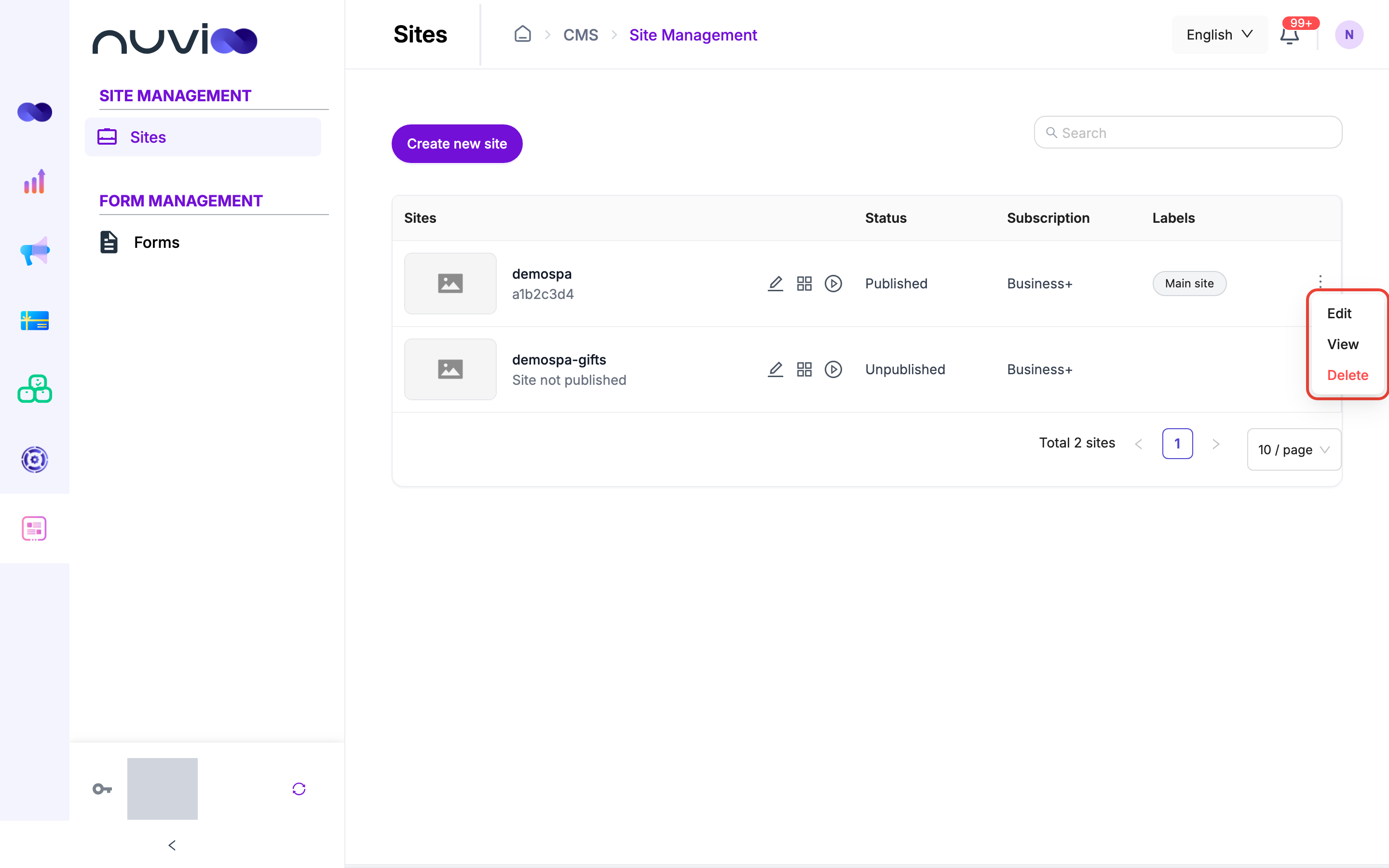Click the Site not published text
This screenshot has width=1389, height=868.
click(x=569, y=380)
